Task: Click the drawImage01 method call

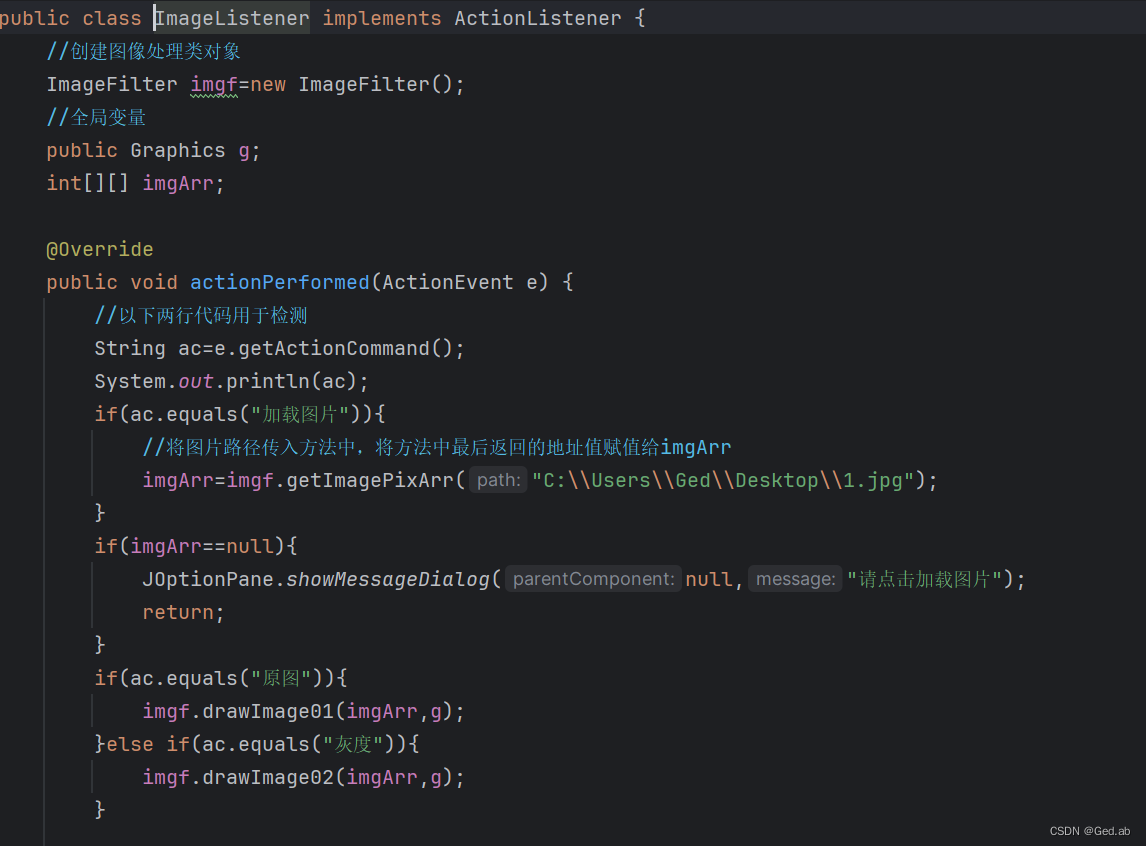Action: coord(267,712)
